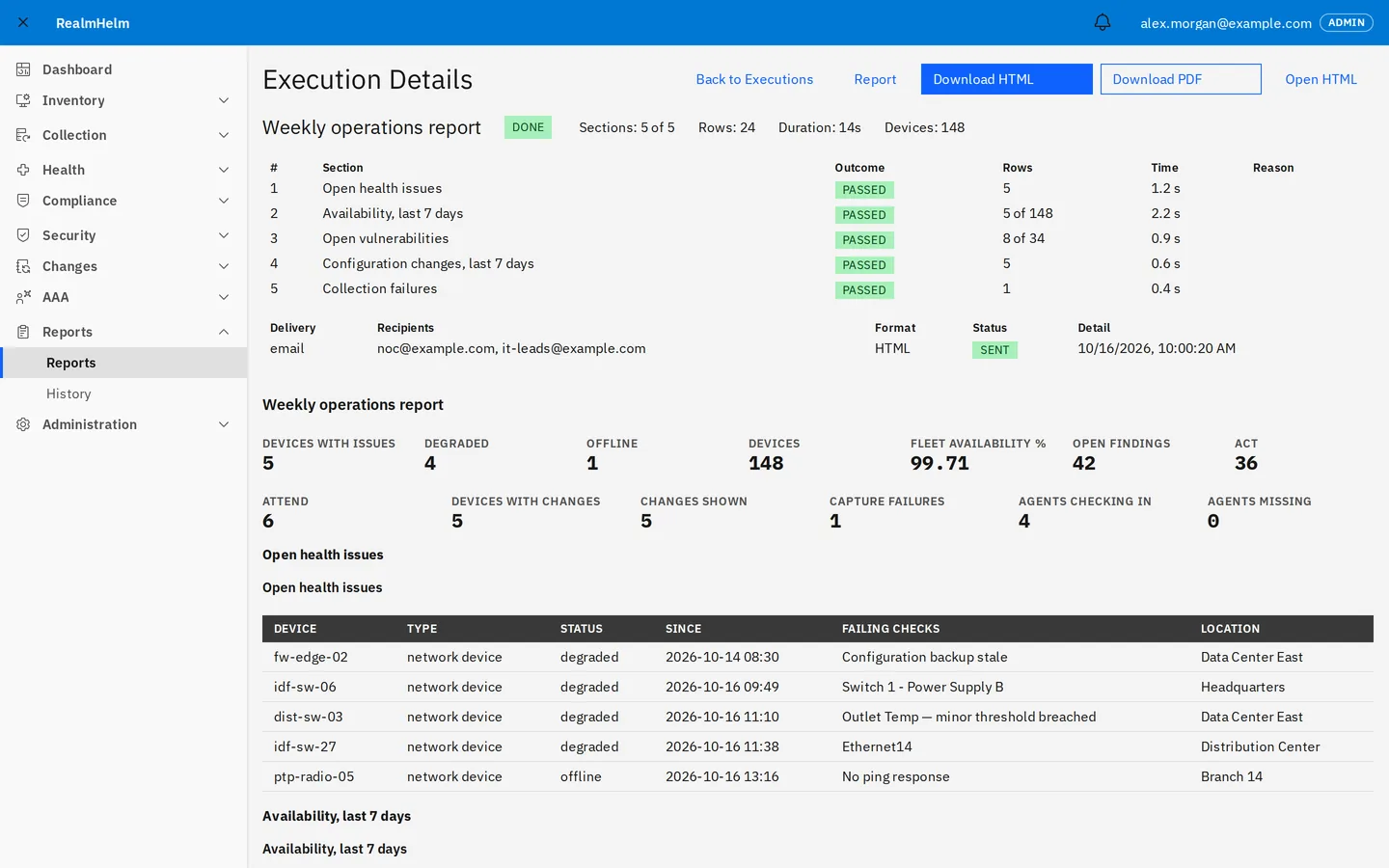Click the Compliance sidebar icon

coord(23,201)
